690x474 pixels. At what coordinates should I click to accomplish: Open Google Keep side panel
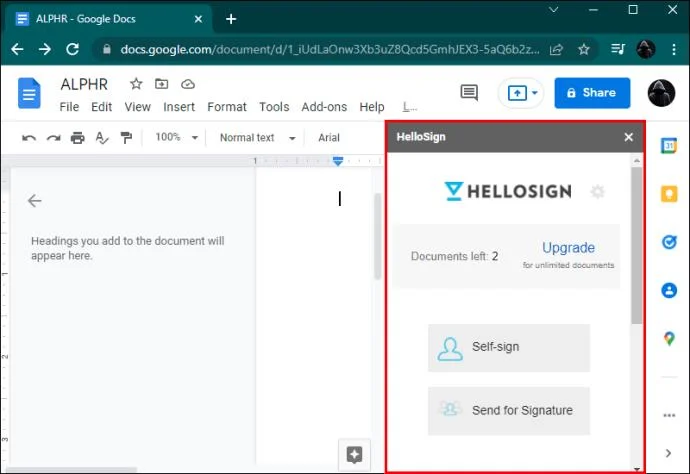pyautogui.click(x=669, y=194)
